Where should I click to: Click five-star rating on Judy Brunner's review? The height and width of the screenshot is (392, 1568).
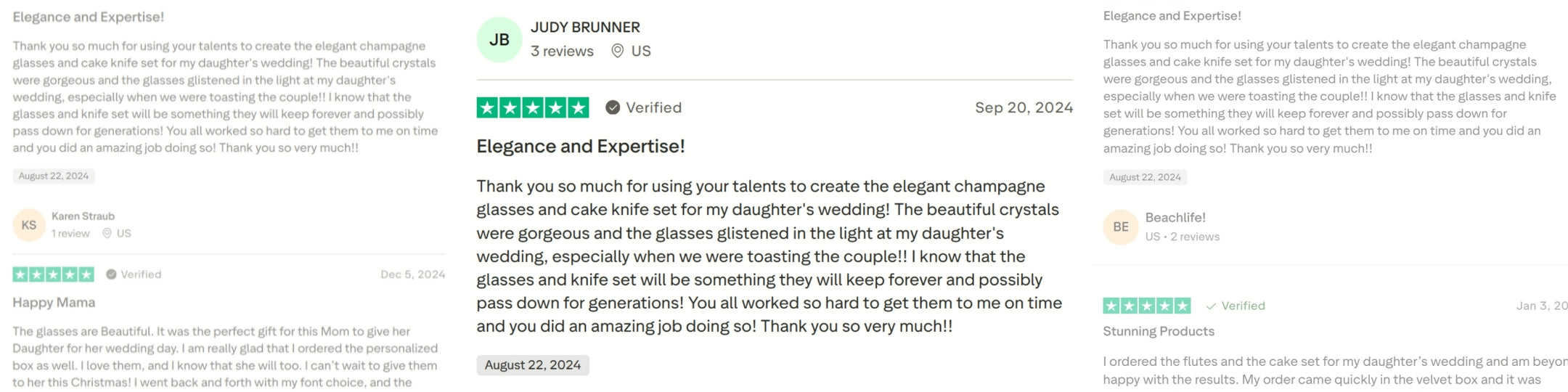click(533, 107)
